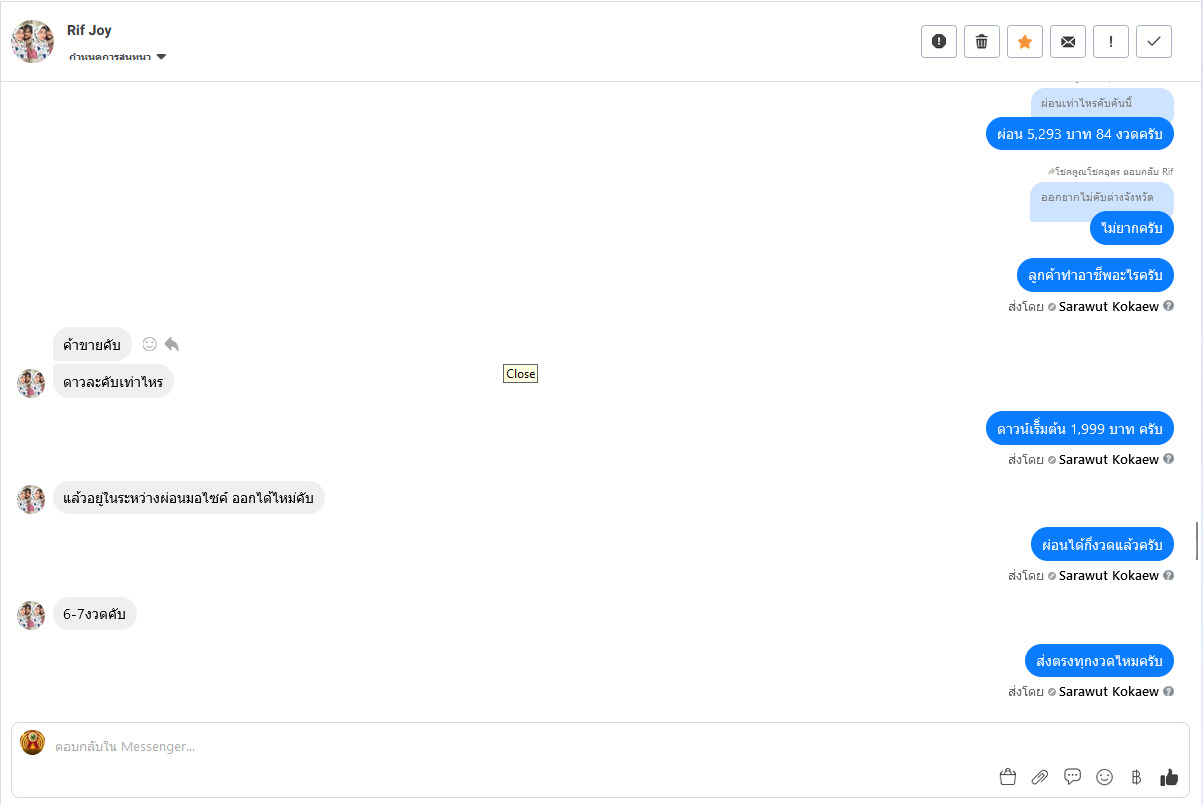
Task: Click the Baht payment icon
Action: point(1136,777)
